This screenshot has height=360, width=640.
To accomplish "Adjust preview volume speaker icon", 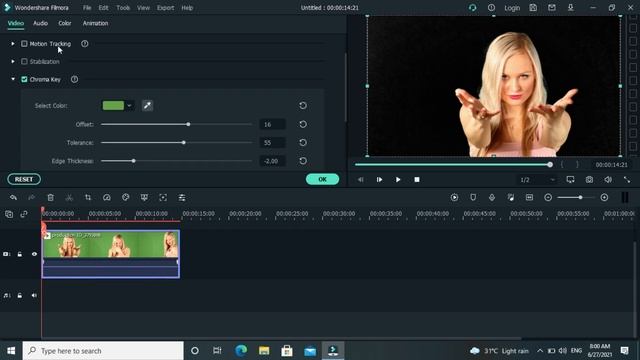I will point(608,180).
